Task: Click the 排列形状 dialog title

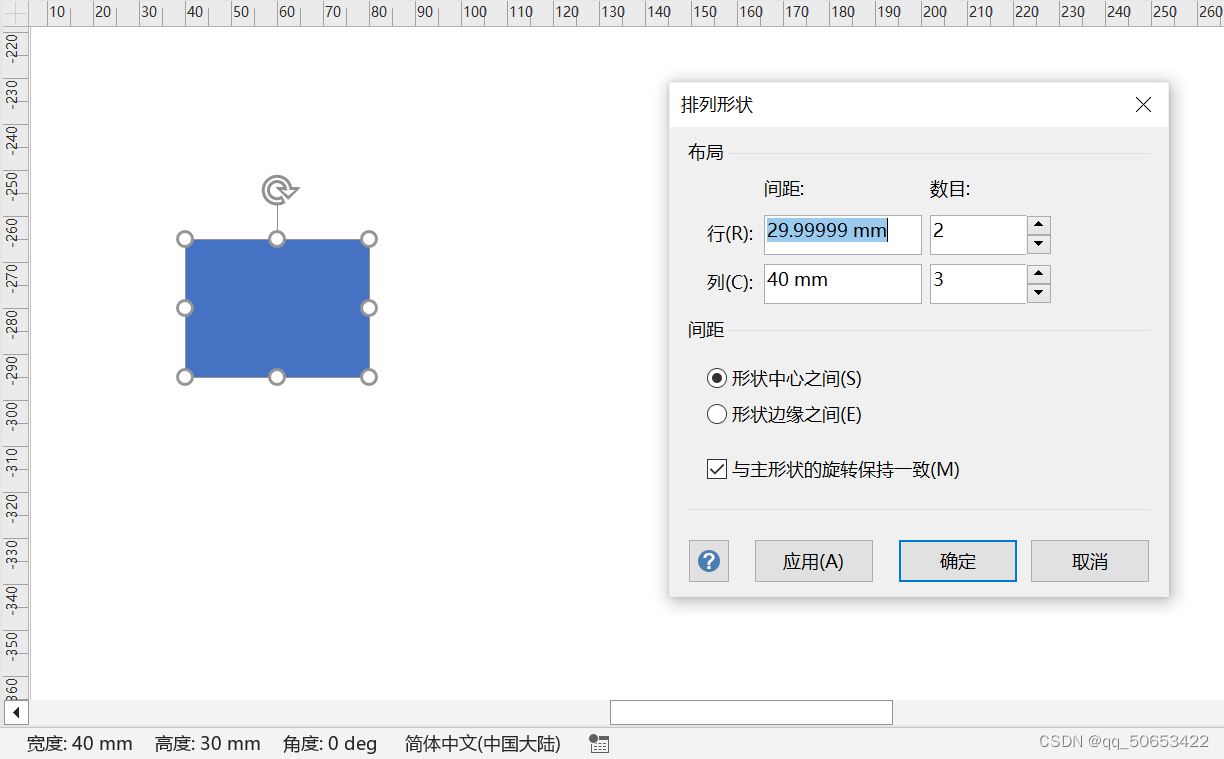Action: coord(717,105)
